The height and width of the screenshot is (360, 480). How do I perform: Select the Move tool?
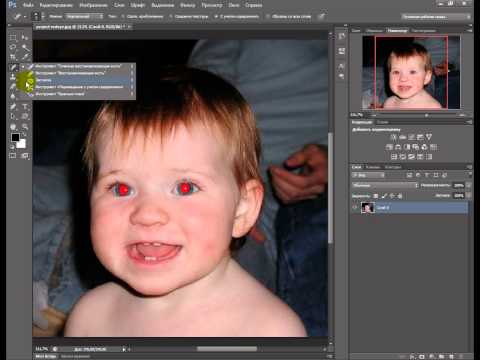[x=25, y=37]
